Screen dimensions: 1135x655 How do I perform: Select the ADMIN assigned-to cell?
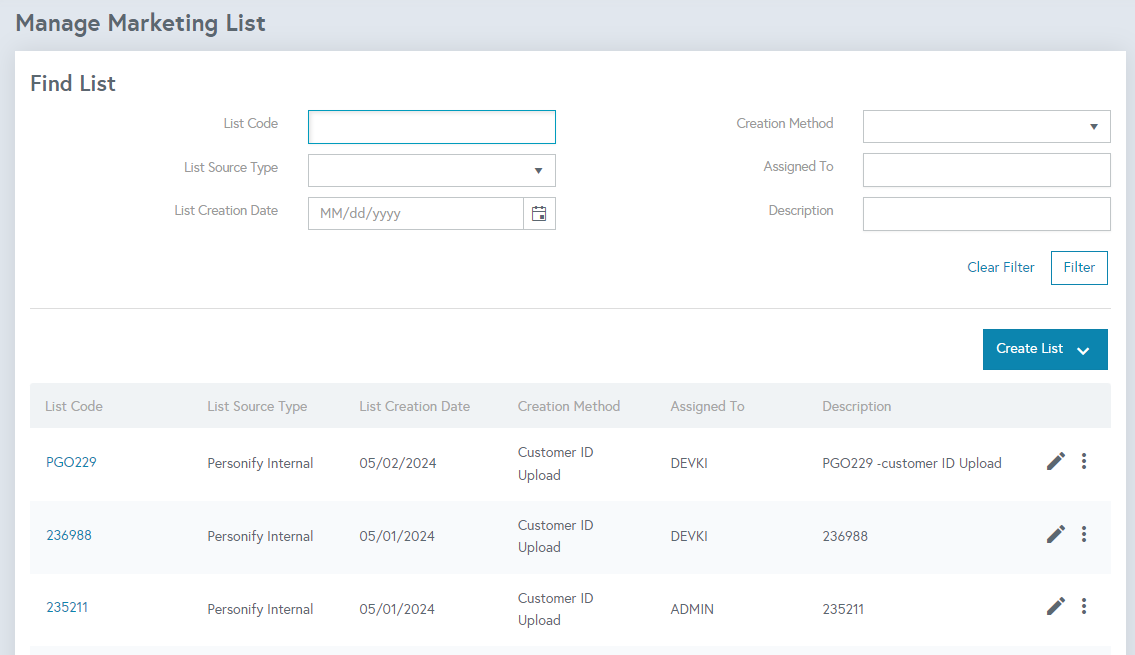tap(692, 609)
